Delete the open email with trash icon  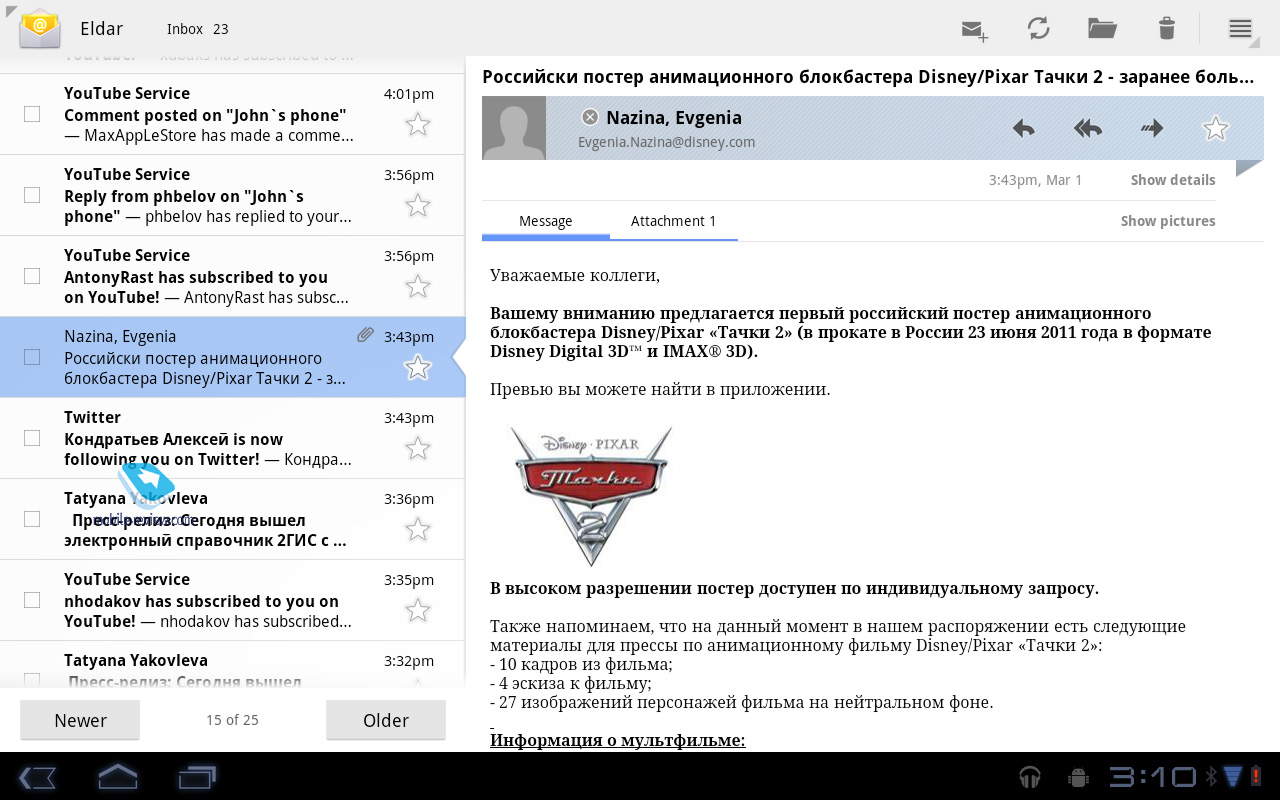pyautogui.click(x=1166, y=28)
